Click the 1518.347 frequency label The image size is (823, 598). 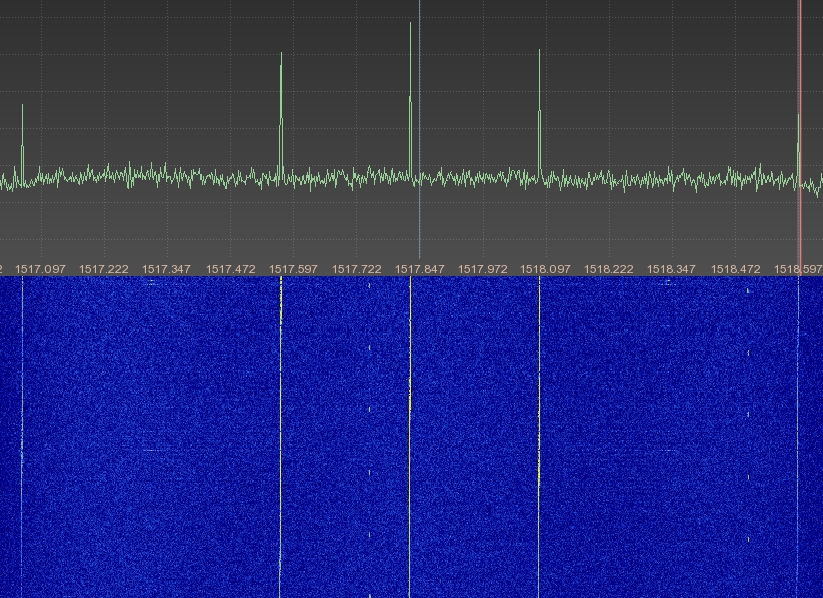click(672, 269)
